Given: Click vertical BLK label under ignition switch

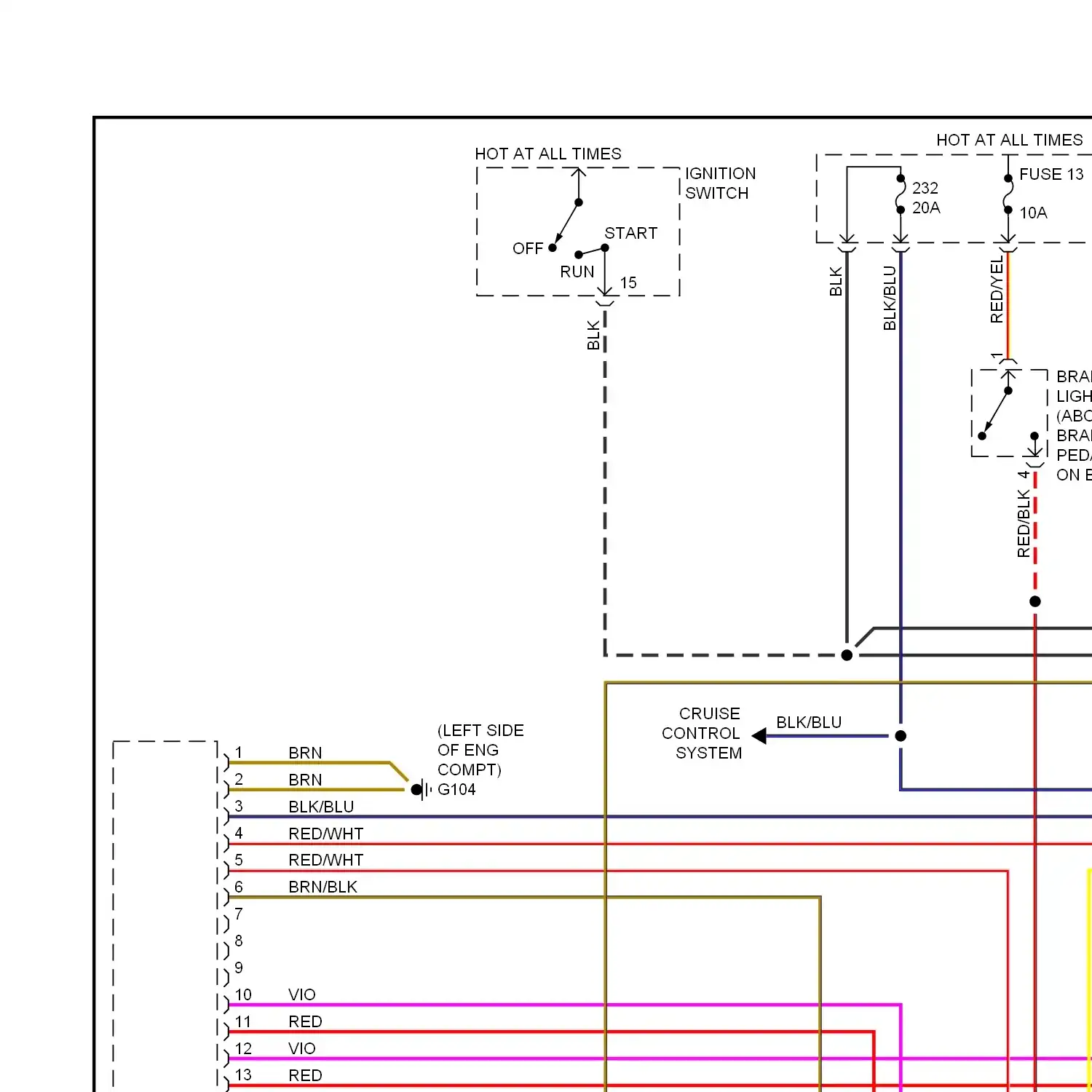Looking at the screenshot, I should point(593,335).
